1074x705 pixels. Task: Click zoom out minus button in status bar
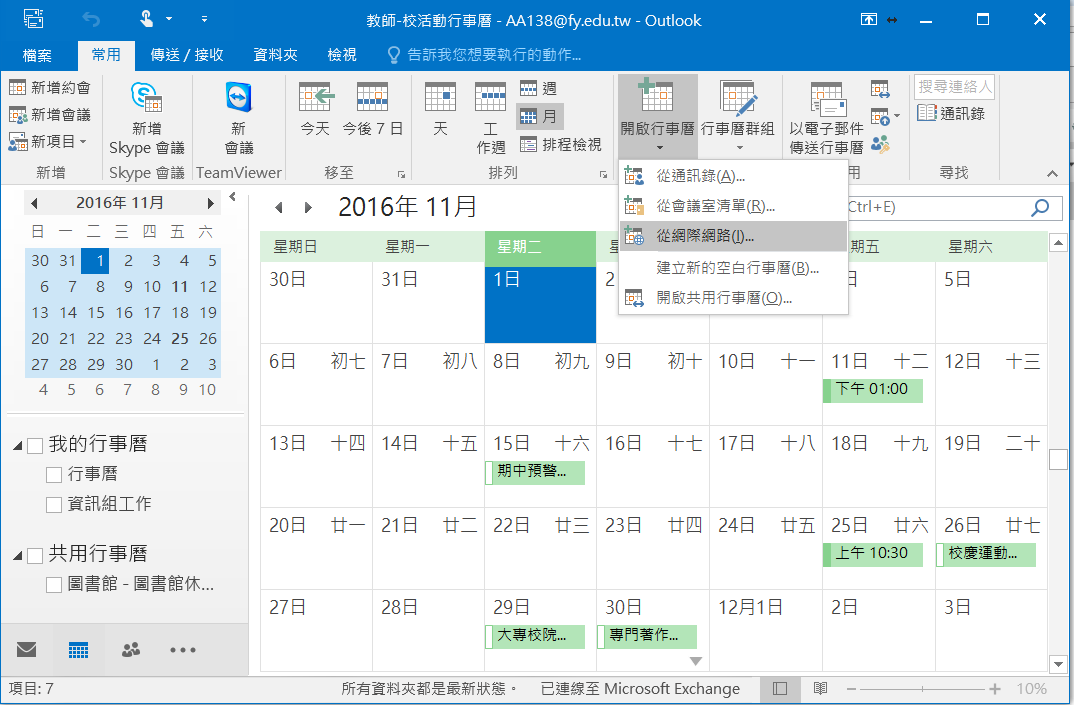point(851,689)
